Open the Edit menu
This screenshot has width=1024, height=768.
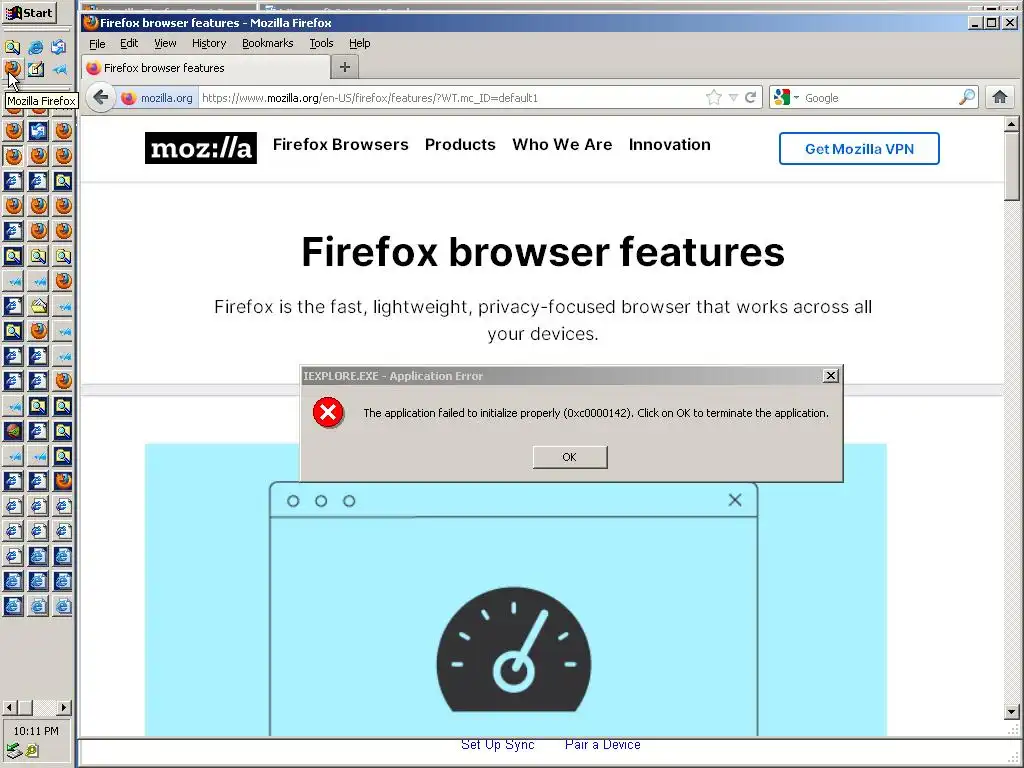pos(129,43)
